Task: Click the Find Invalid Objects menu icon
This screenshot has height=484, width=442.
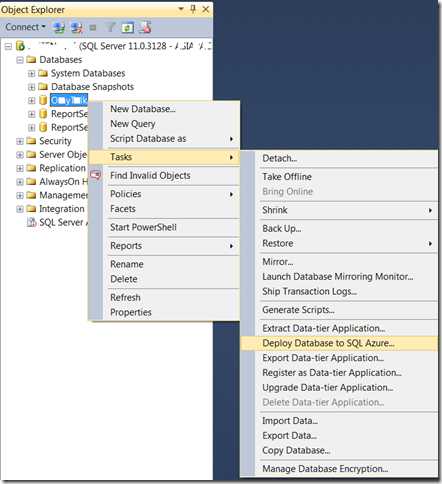Action: pos(96,175)
